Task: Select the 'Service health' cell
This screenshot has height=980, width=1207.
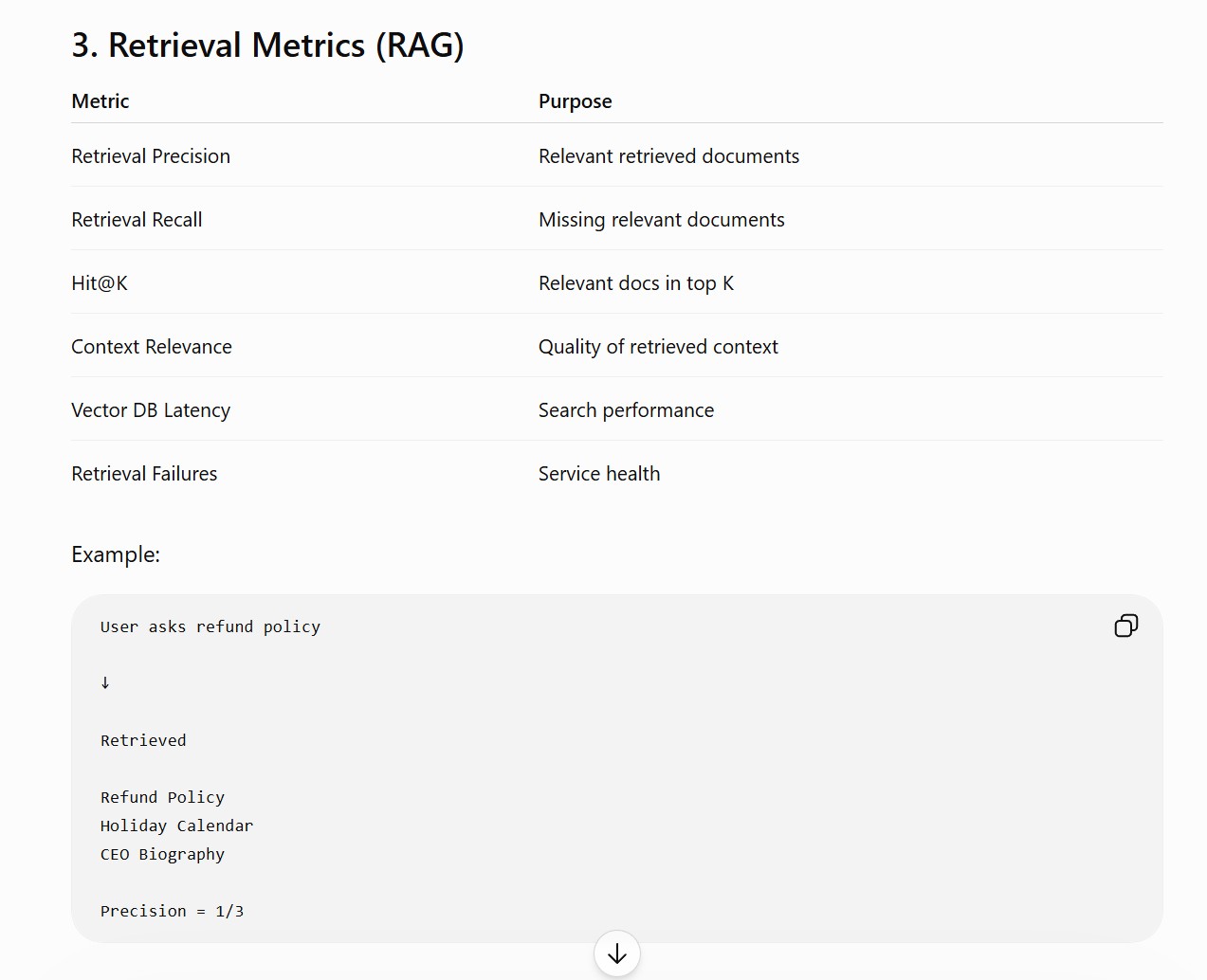Action: (x=599, y=474)
